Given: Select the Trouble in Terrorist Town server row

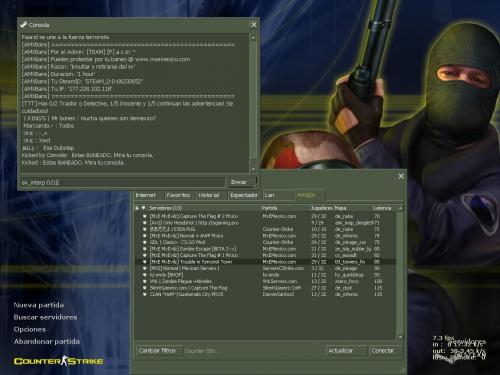Looking at the screenshot, I should [x=265, y=262].
